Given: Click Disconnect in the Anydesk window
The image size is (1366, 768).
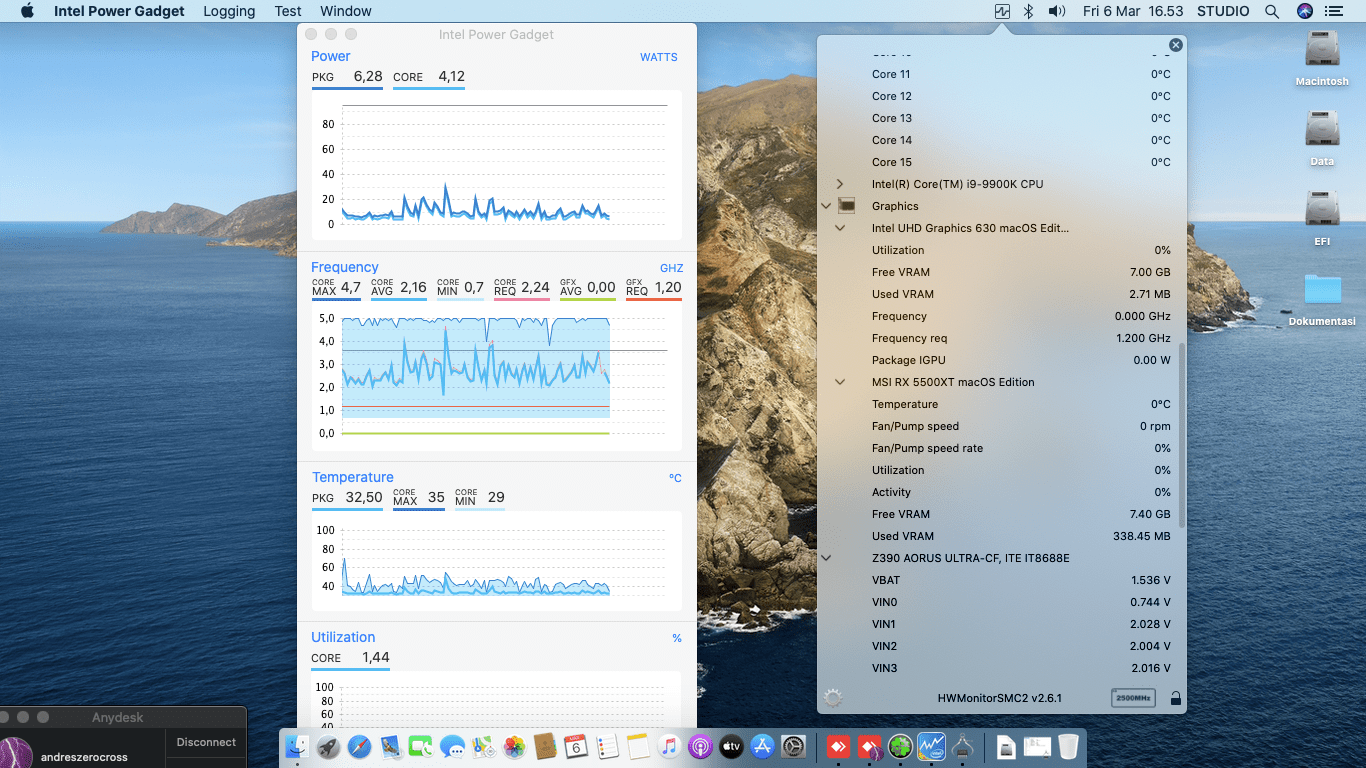Looking at the screenshot, I should (206, 742).
